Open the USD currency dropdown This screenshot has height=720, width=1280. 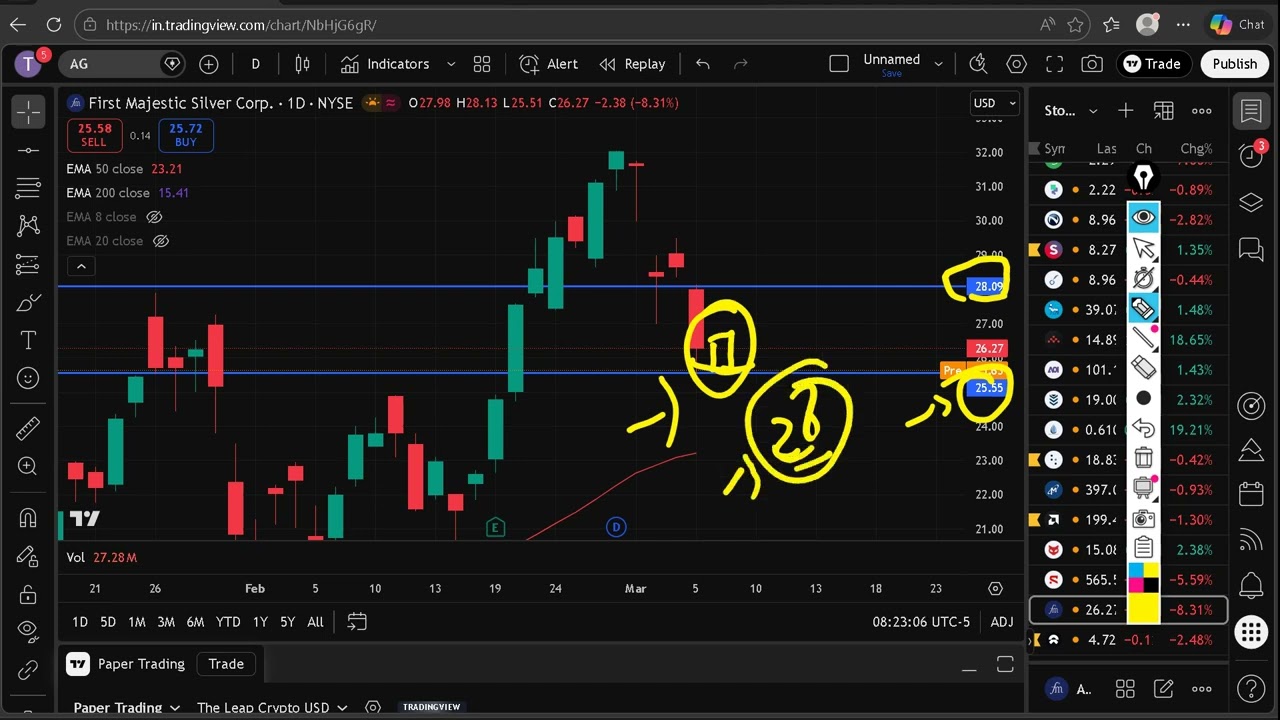tap(995, 103)
